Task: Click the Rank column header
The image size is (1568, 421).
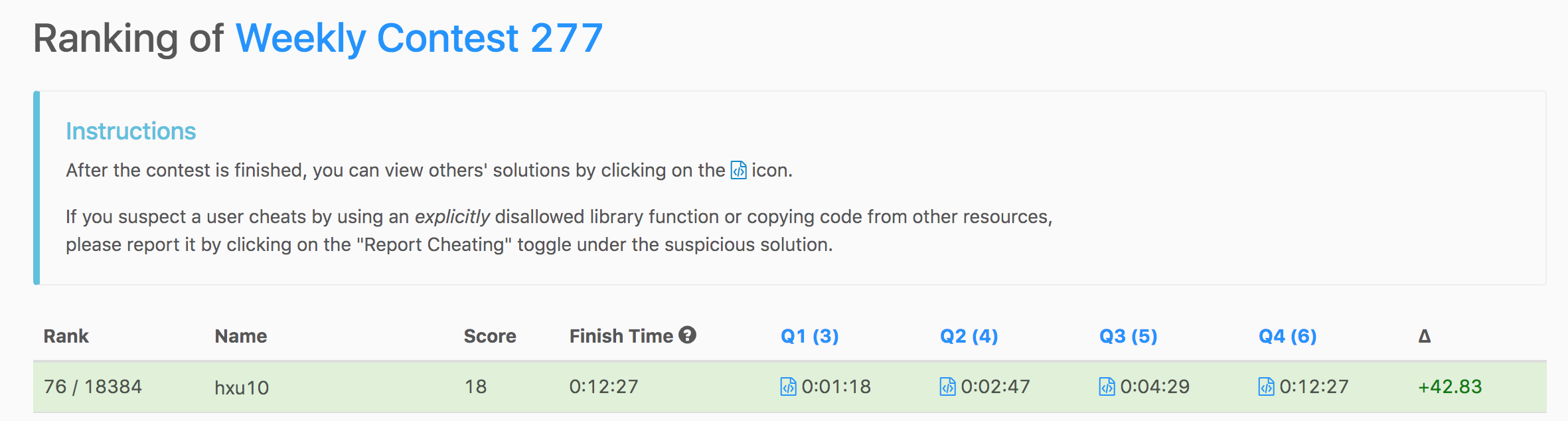Action: 66,336
